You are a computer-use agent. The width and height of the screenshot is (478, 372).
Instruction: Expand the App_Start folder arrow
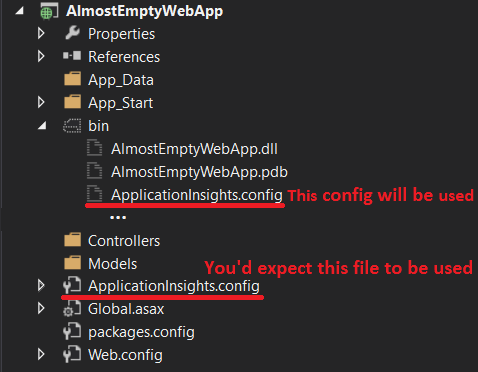[41, 102]
